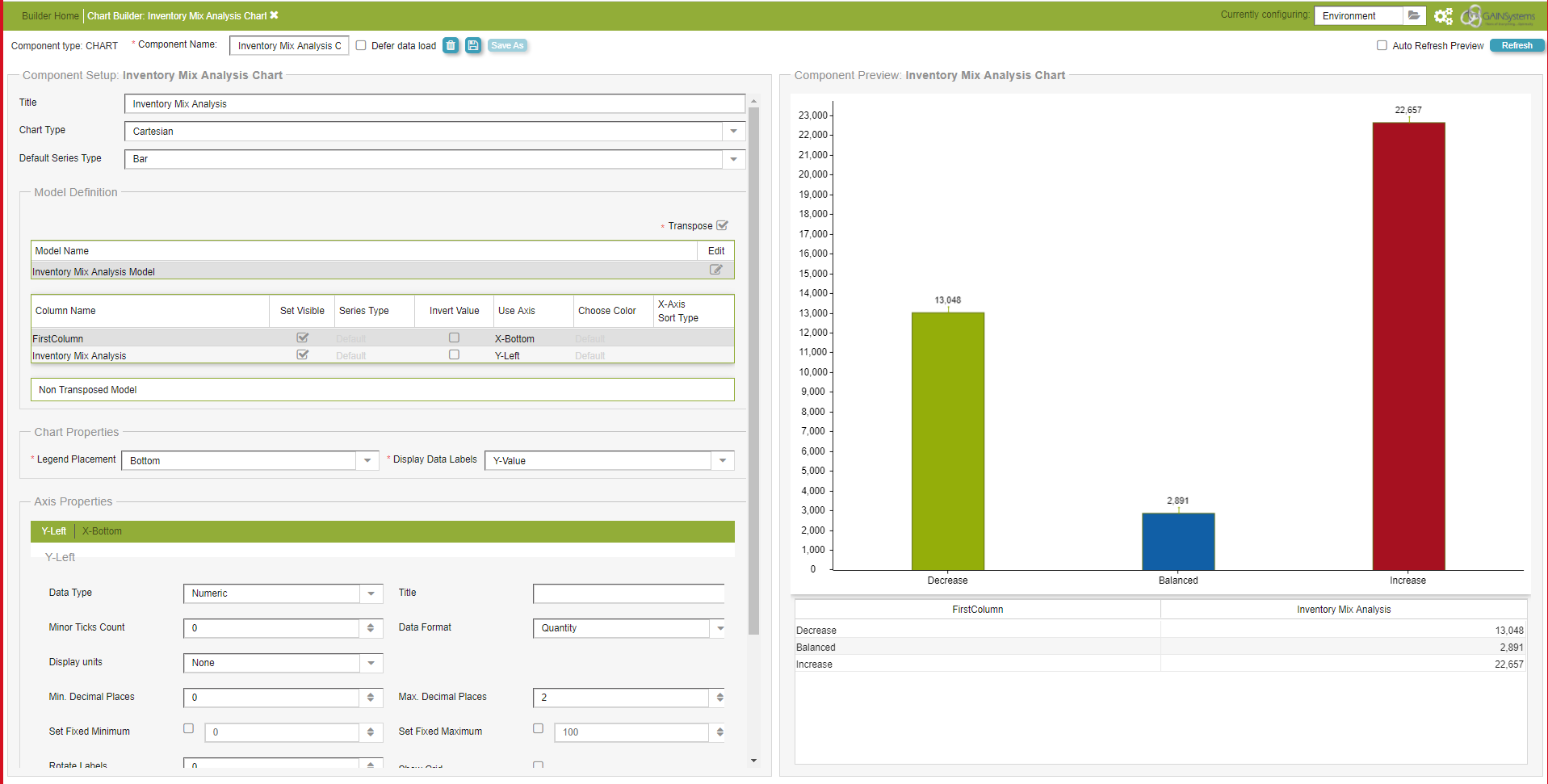Click the Save As button
The width and height of the screenshot is (1548, 784).
click(507, 45)
